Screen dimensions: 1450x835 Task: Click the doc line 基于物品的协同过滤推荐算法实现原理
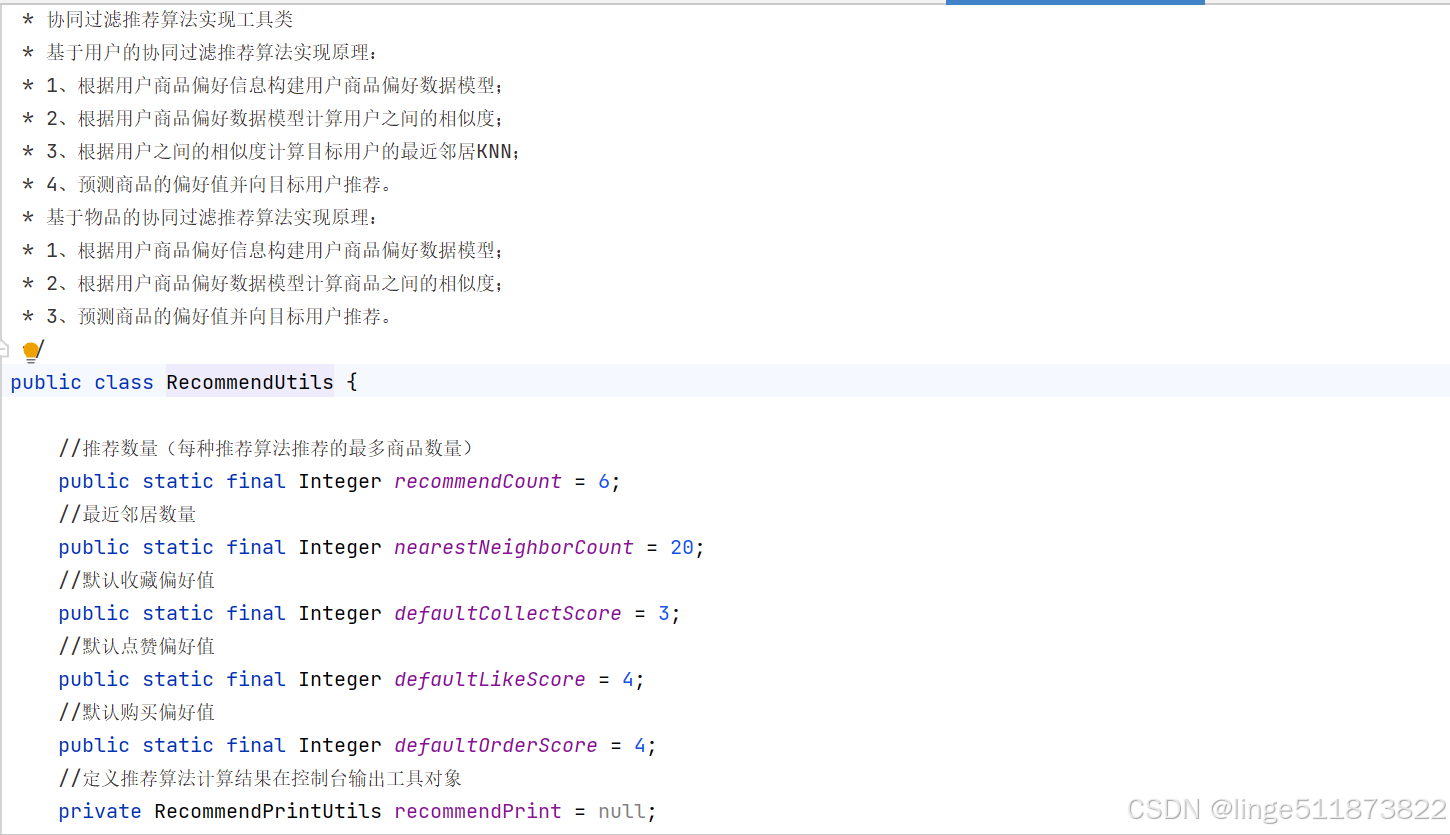[212, 217]
